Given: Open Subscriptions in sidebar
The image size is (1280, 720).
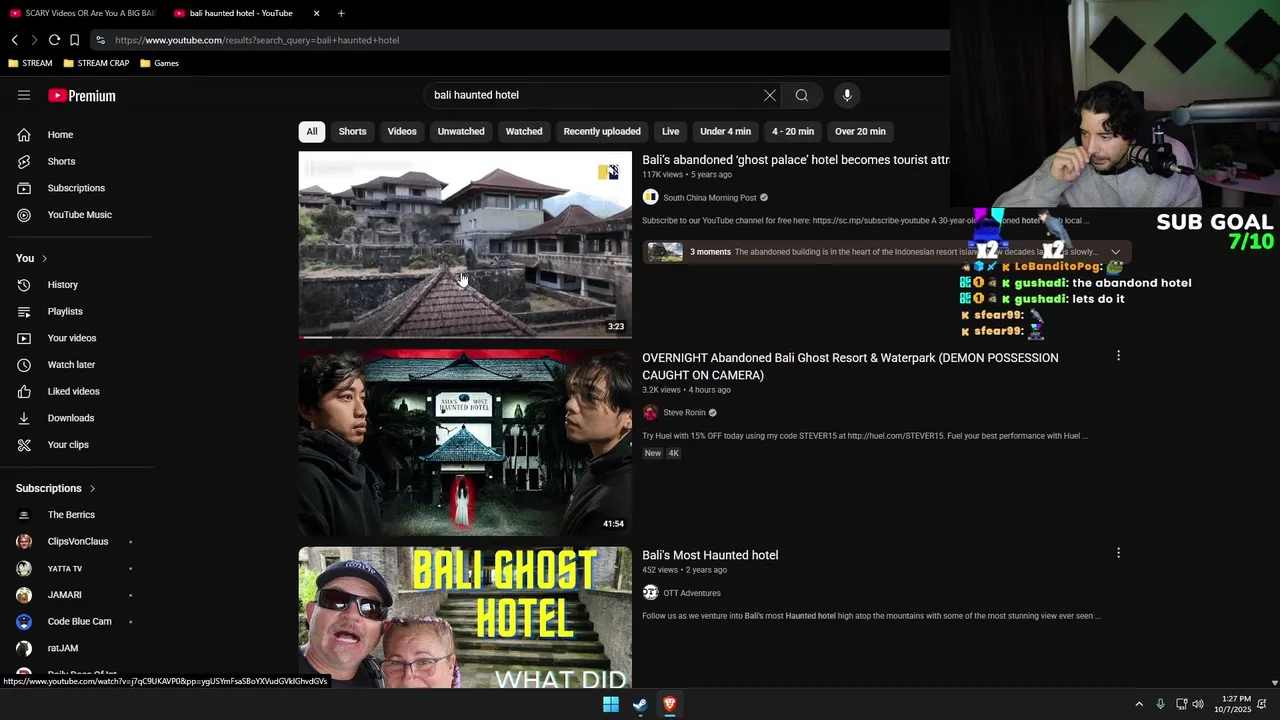Looking at the screenshot, I should click(x=77, y=188).
